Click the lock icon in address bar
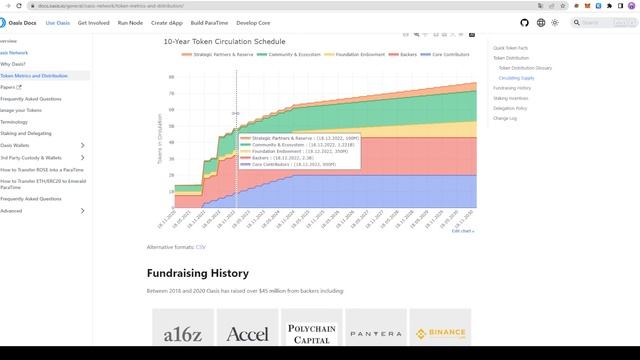Viewport: 640px width, 360px height. tap(33, 6)
